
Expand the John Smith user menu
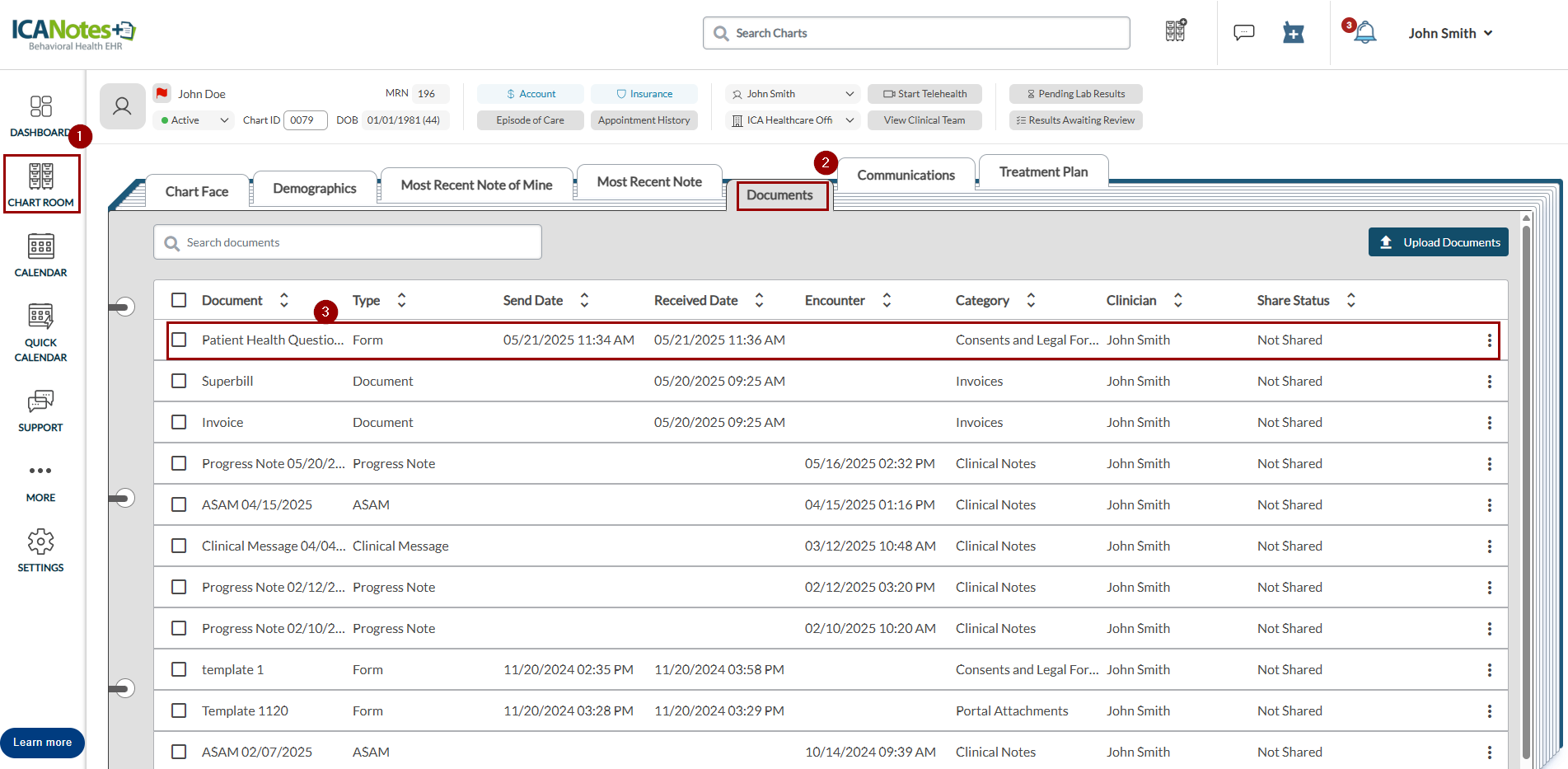[1449, 33]
